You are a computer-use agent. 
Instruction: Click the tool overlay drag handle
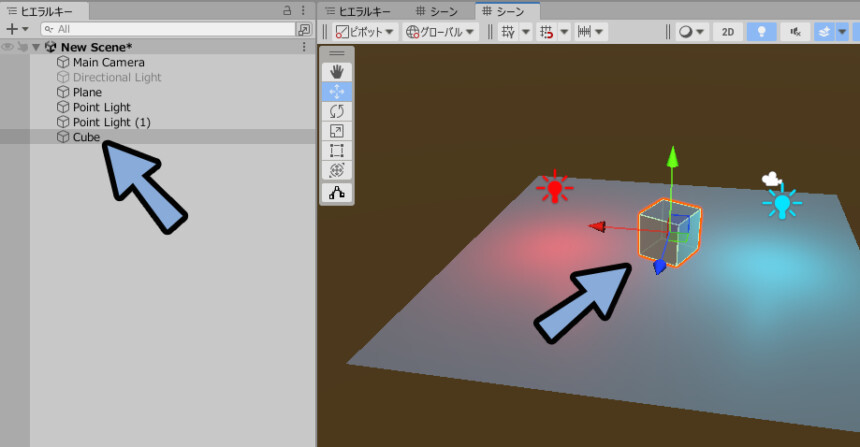click(337, 53)
